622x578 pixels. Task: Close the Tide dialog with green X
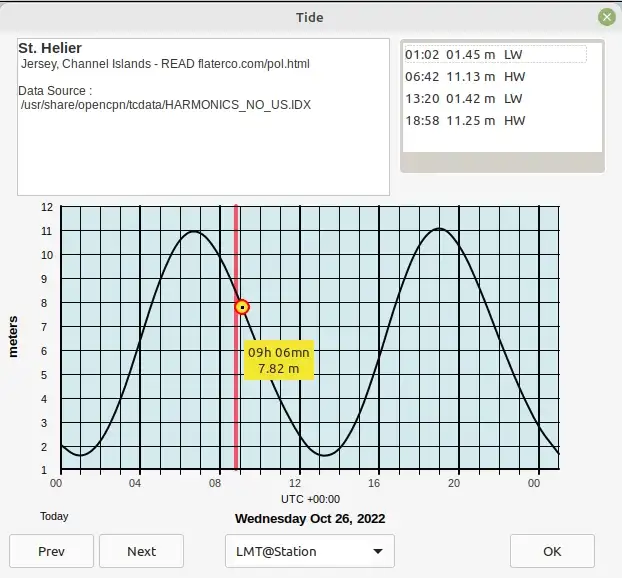coord(607,17)
